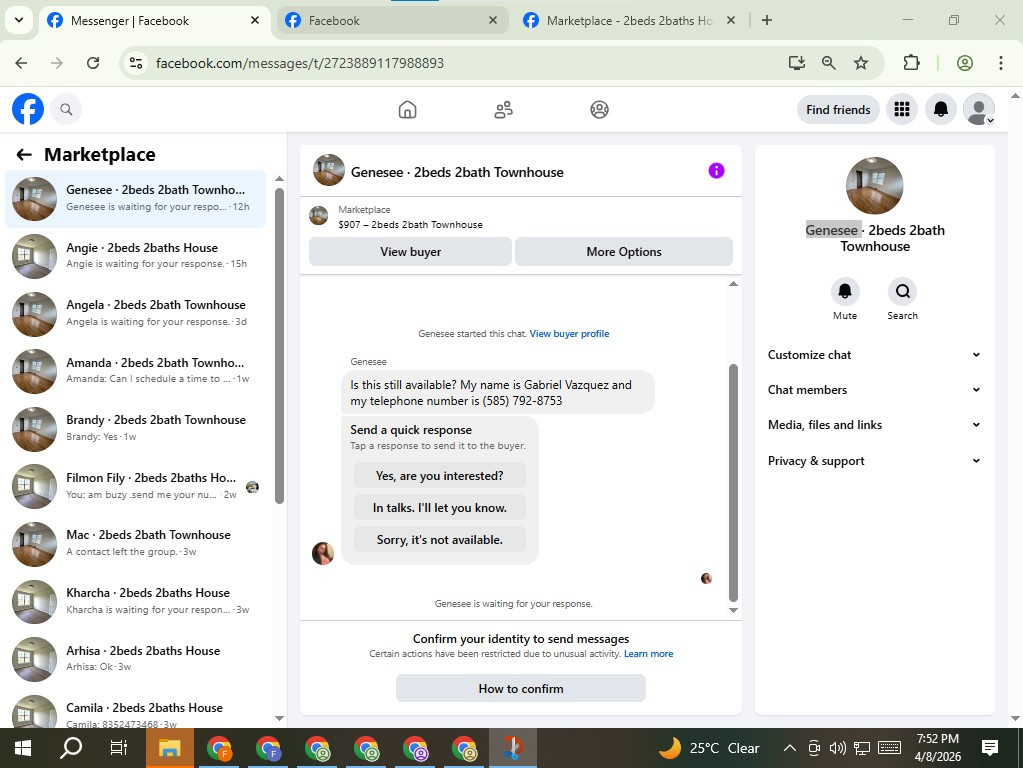Click the conversation list scrollbar down arrow

click(x=279, y=718)
